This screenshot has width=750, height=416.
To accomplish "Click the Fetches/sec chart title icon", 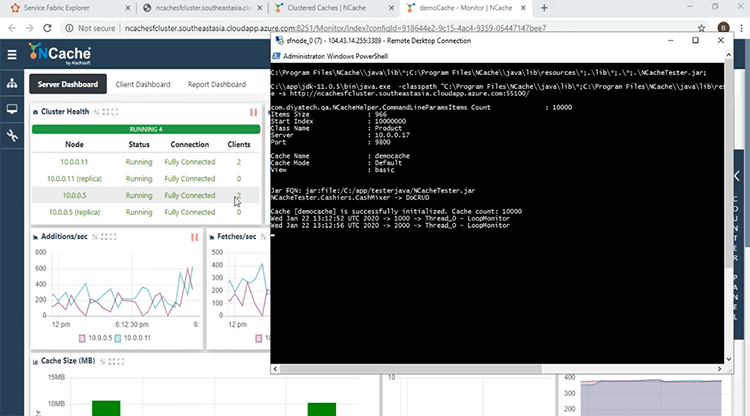I will click(x=212, y=237).
